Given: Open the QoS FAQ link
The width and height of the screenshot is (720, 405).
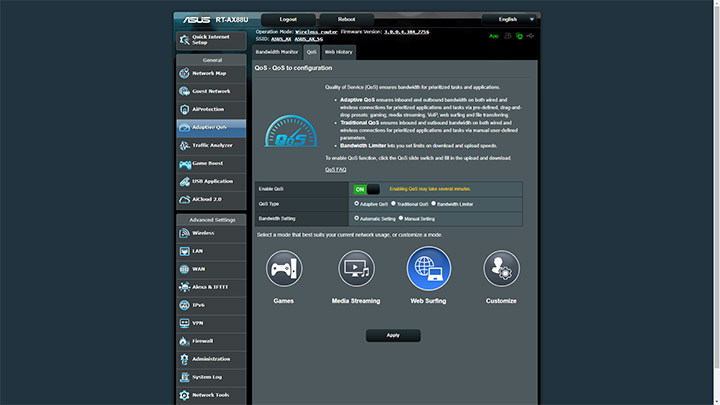Looking at the screenshot, I should (x=336, y=169).
